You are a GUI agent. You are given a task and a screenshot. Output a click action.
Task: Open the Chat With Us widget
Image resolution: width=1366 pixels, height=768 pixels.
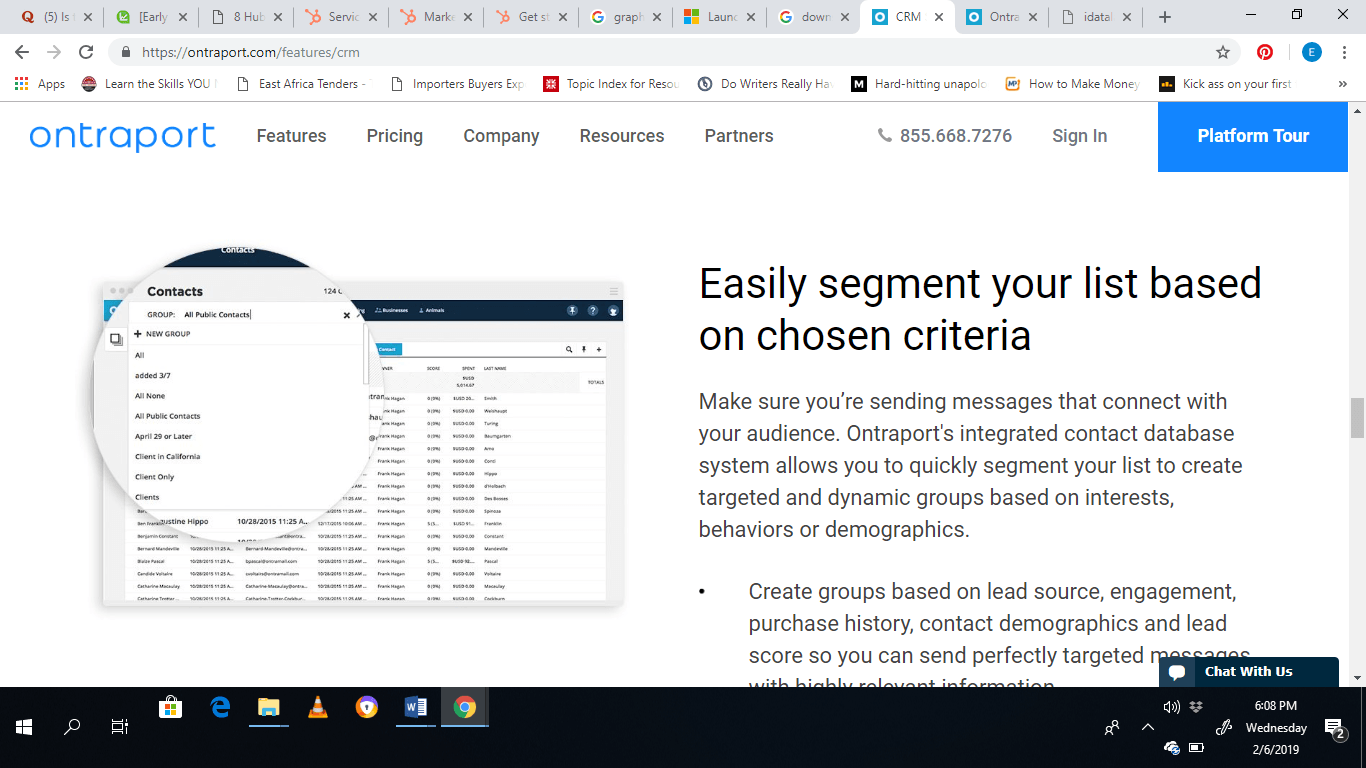point(1248,672)
